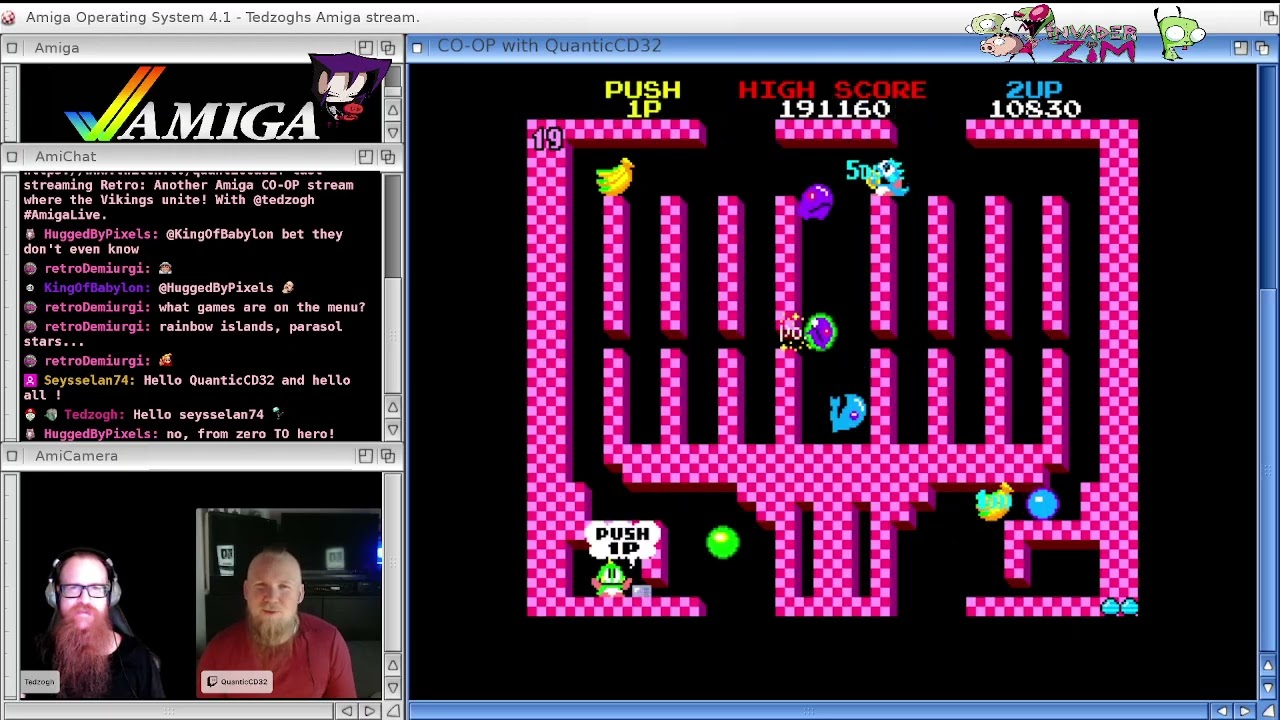Click HuggedByPixels name on 'bet they' message
1280x720 pixels.
click(x=98, y=234)
